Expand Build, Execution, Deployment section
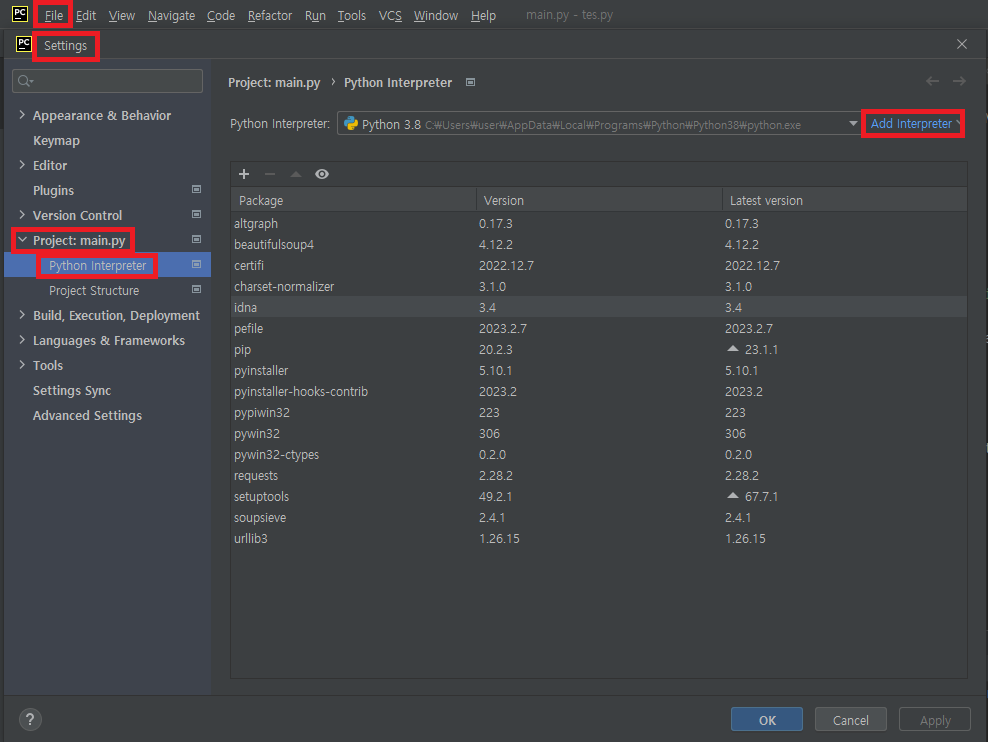Viewport: 988px width, 742px height. [22, 315]
